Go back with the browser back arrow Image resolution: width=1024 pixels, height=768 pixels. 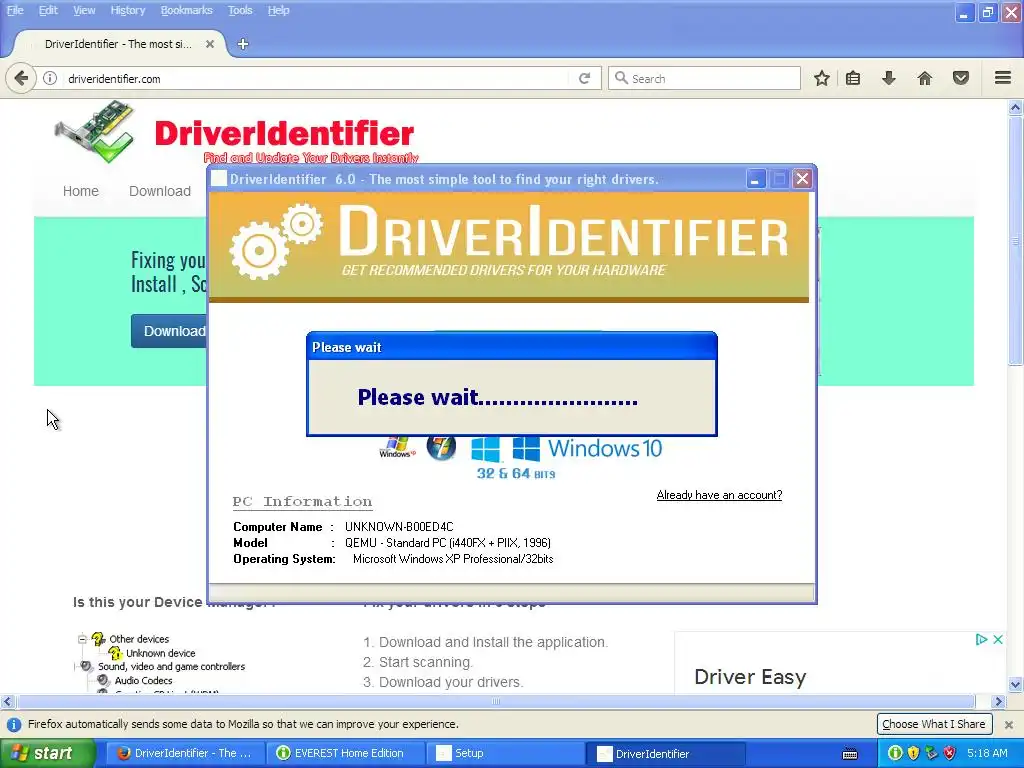[21, 79]
